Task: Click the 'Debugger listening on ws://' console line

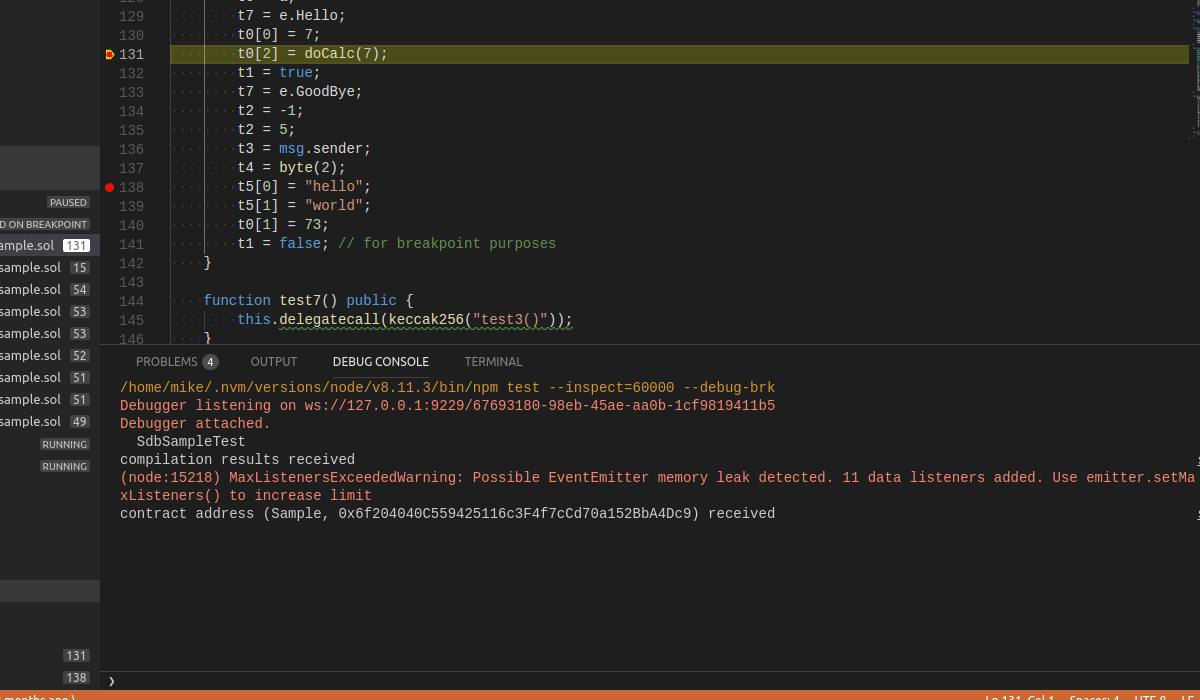Action: click(x=447, y=406)
